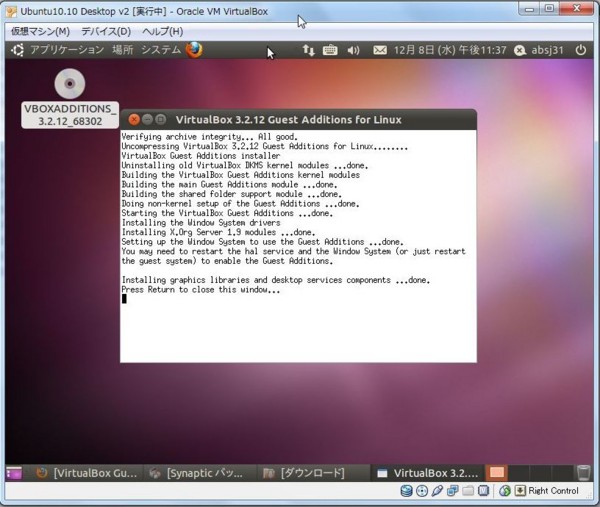Switch to the [Synaptic パッ... taskbar window
600x507 pixels.
pyautogui.click(x=198, y=473)
